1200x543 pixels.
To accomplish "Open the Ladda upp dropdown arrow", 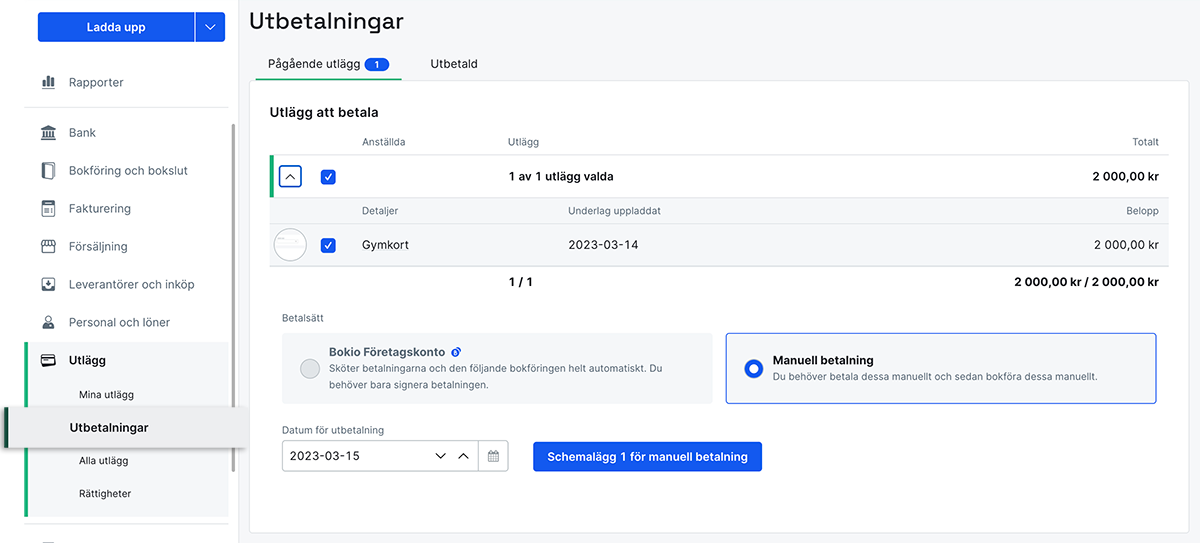I will 210,27.
